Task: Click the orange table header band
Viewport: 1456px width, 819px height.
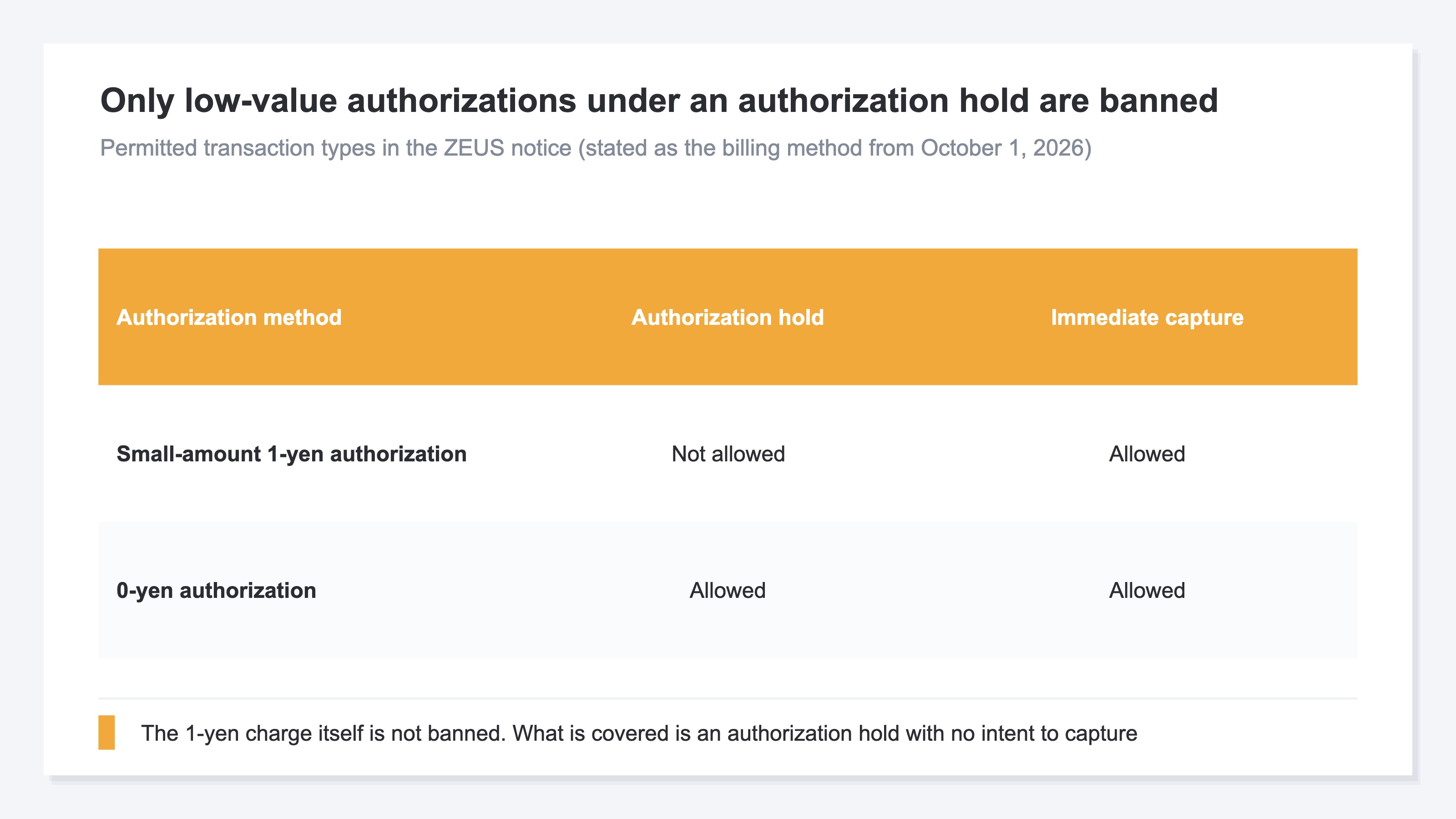Action: 728,317
